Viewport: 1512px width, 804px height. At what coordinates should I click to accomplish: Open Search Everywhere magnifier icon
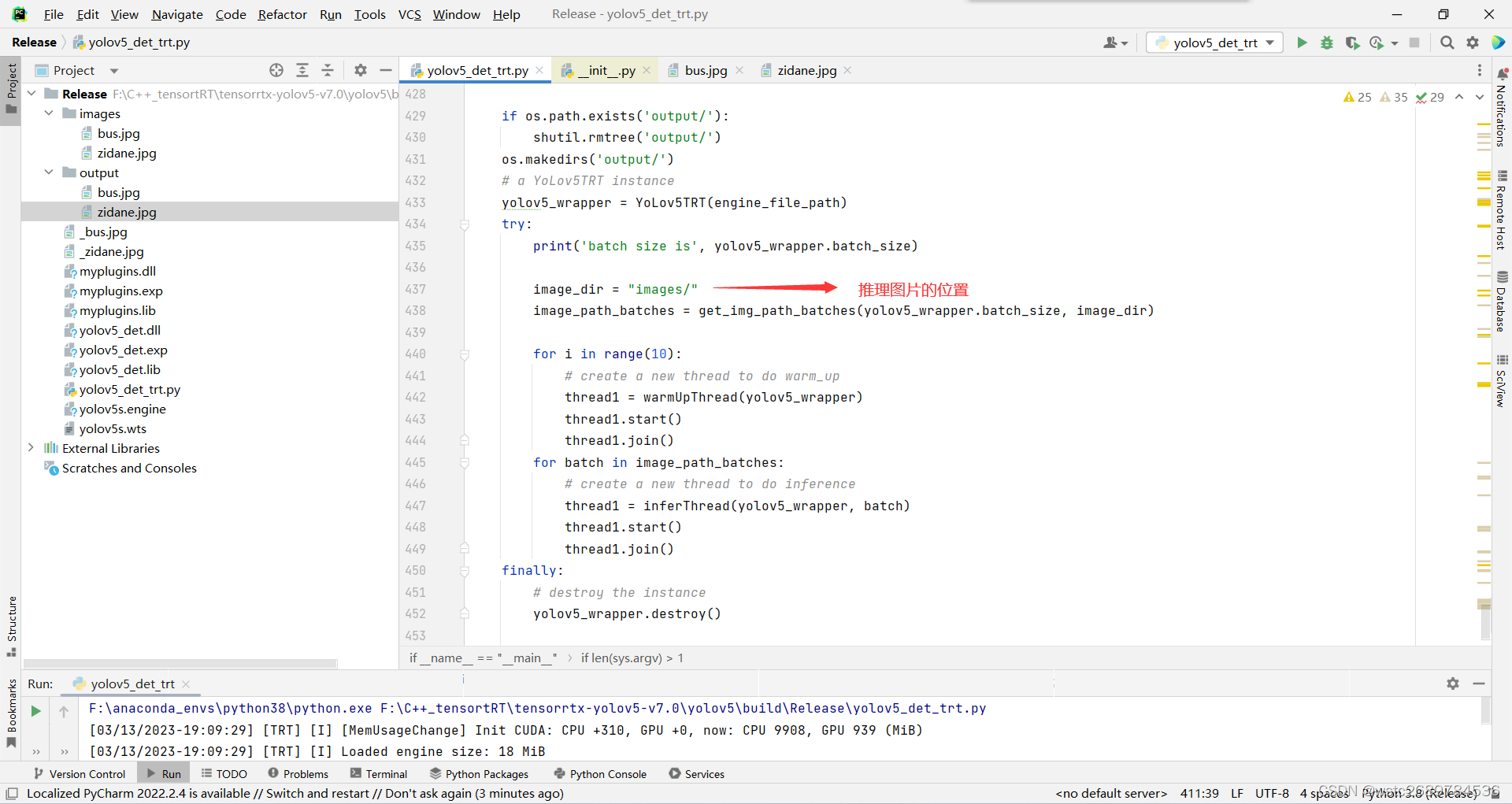coord(1447,43)
